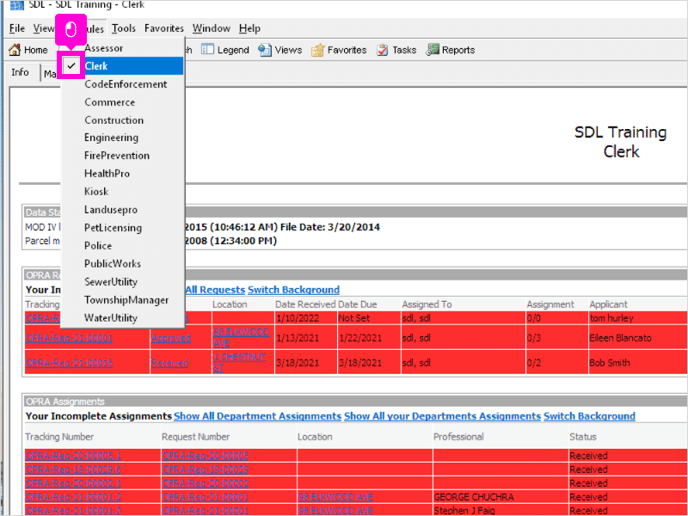The image size is (688, 516).
Task: Select the PublicWorks module
Action: pyautogui.click(x=122, y=264)
